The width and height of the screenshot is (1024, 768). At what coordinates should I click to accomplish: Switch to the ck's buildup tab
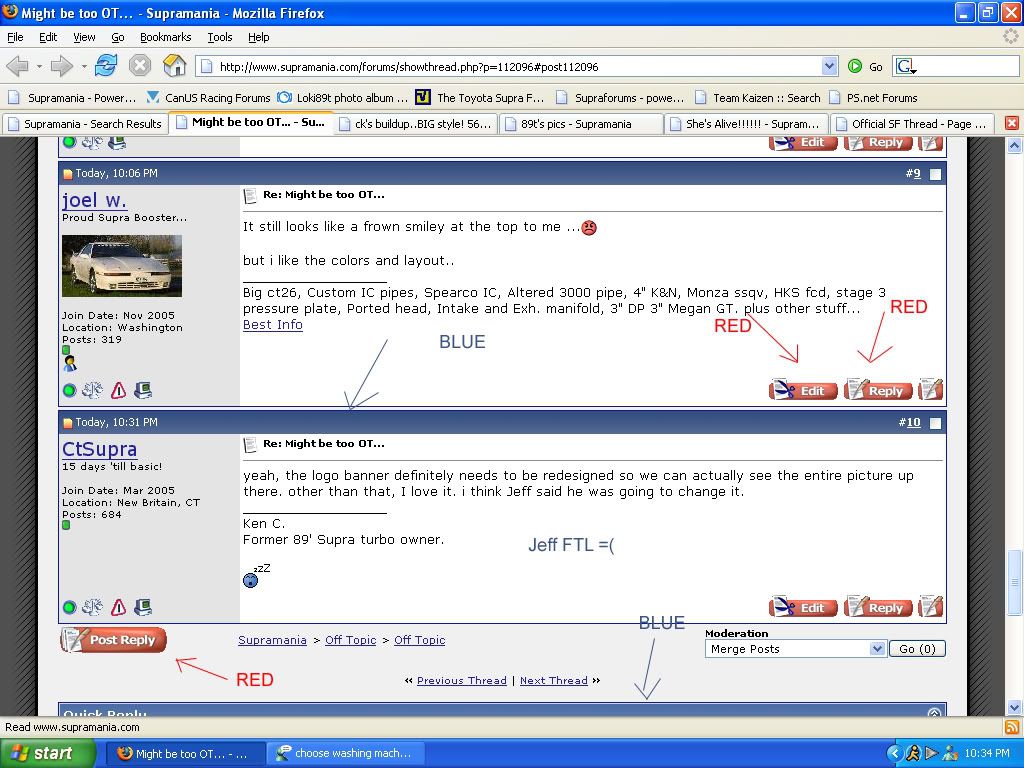pyautogui.click(x=416, y=123)
